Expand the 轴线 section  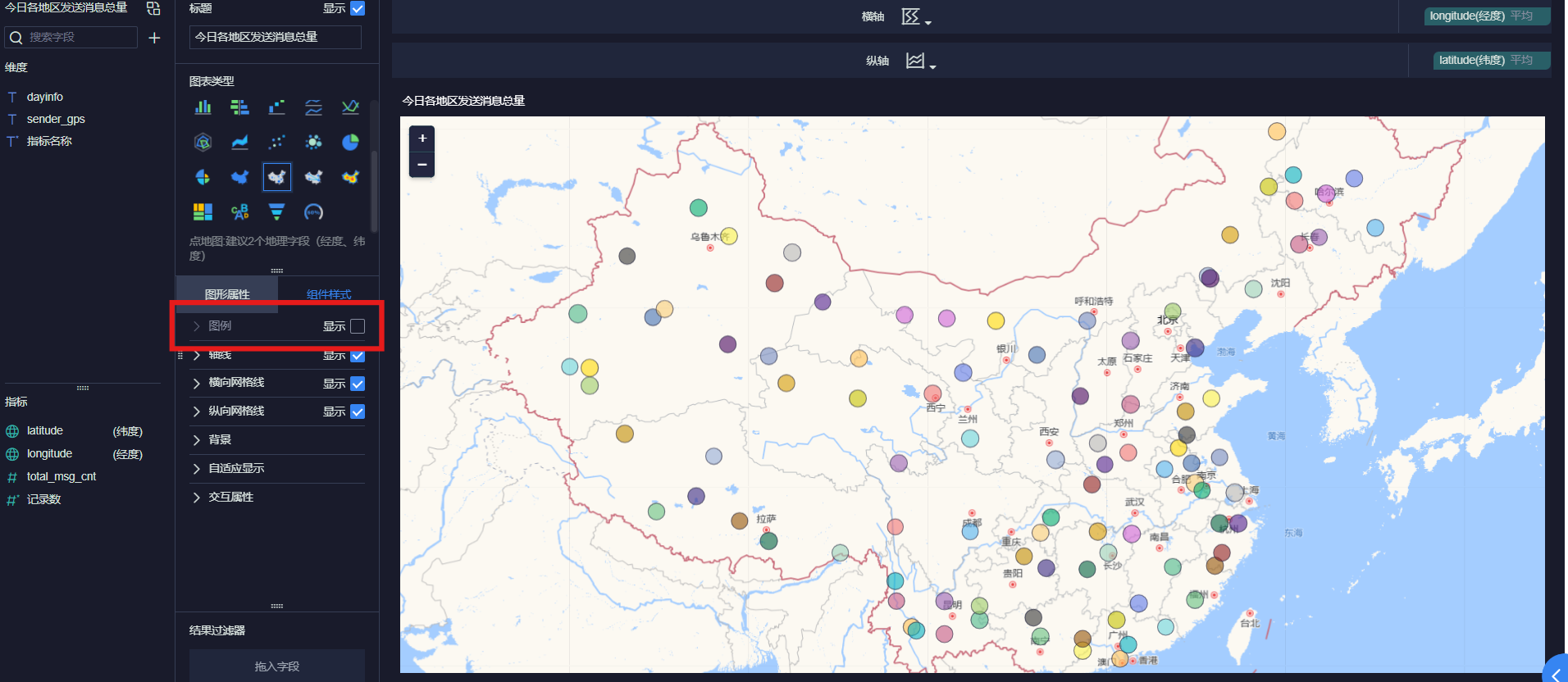196,355
